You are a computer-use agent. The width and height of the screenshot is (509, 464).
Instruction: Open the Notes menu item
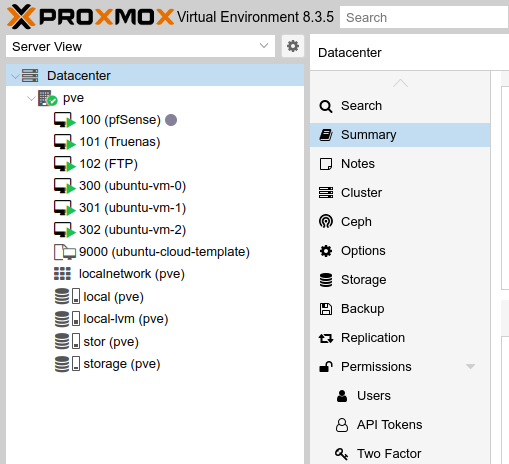(400, 164)
